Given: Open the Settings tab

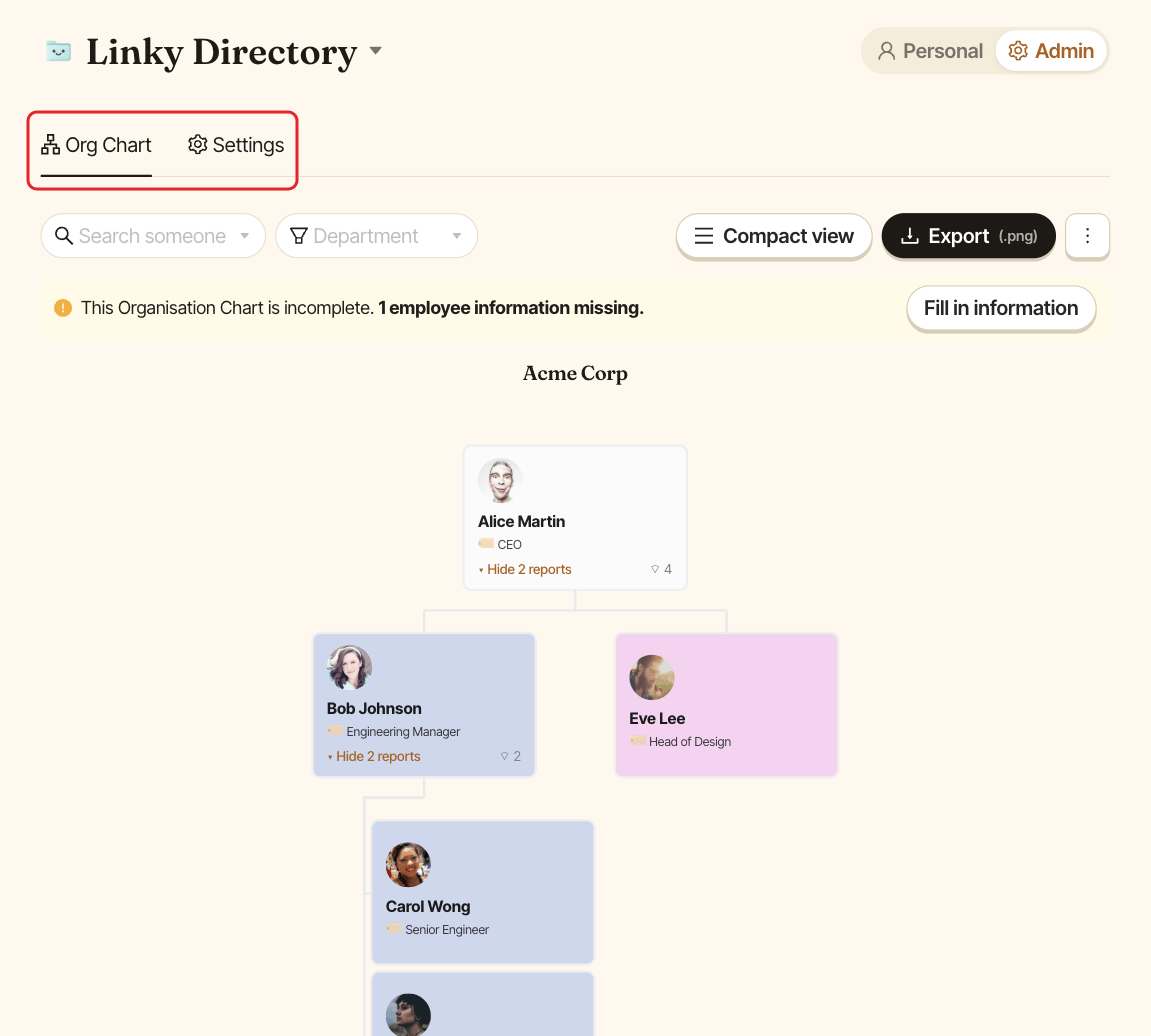Looking at the screenshot, I should [x=236, y=145].
